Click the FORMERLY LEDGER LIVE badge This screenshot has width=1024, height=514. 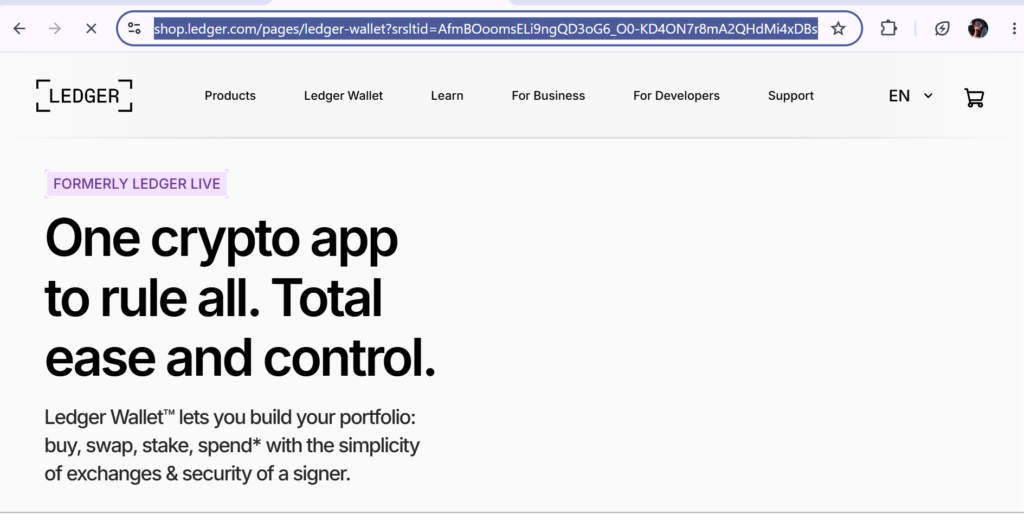[x=136, y=184]
